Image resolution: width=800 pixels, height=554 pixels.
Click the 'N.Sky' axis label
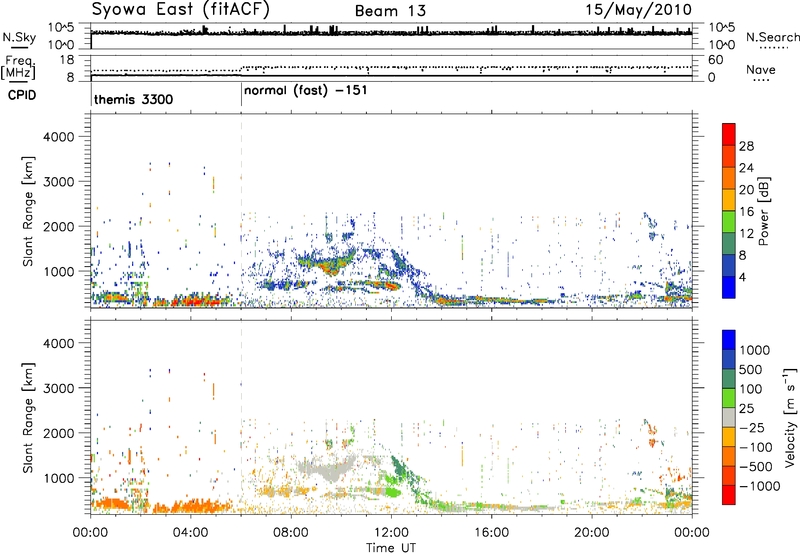pyautogui.click(x=19, y=37)
